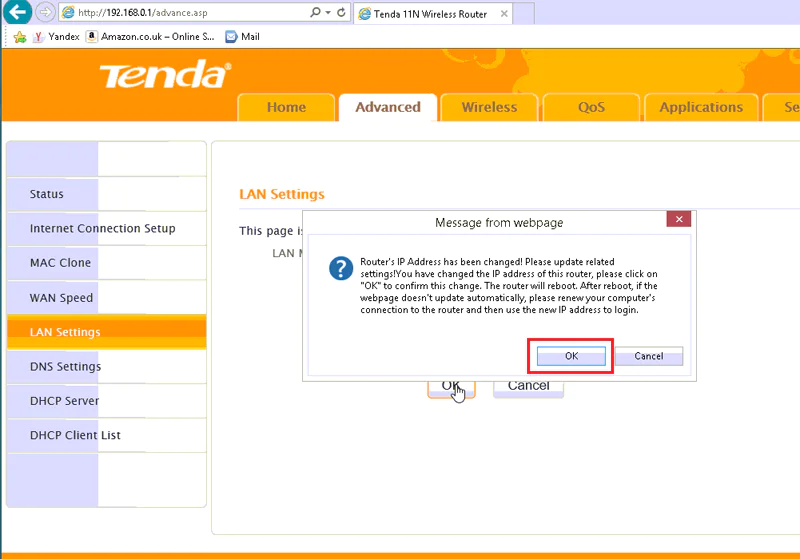Switch to the QoS tab
The height and width of the screenshot is (559, 800).
coord(591,107)
